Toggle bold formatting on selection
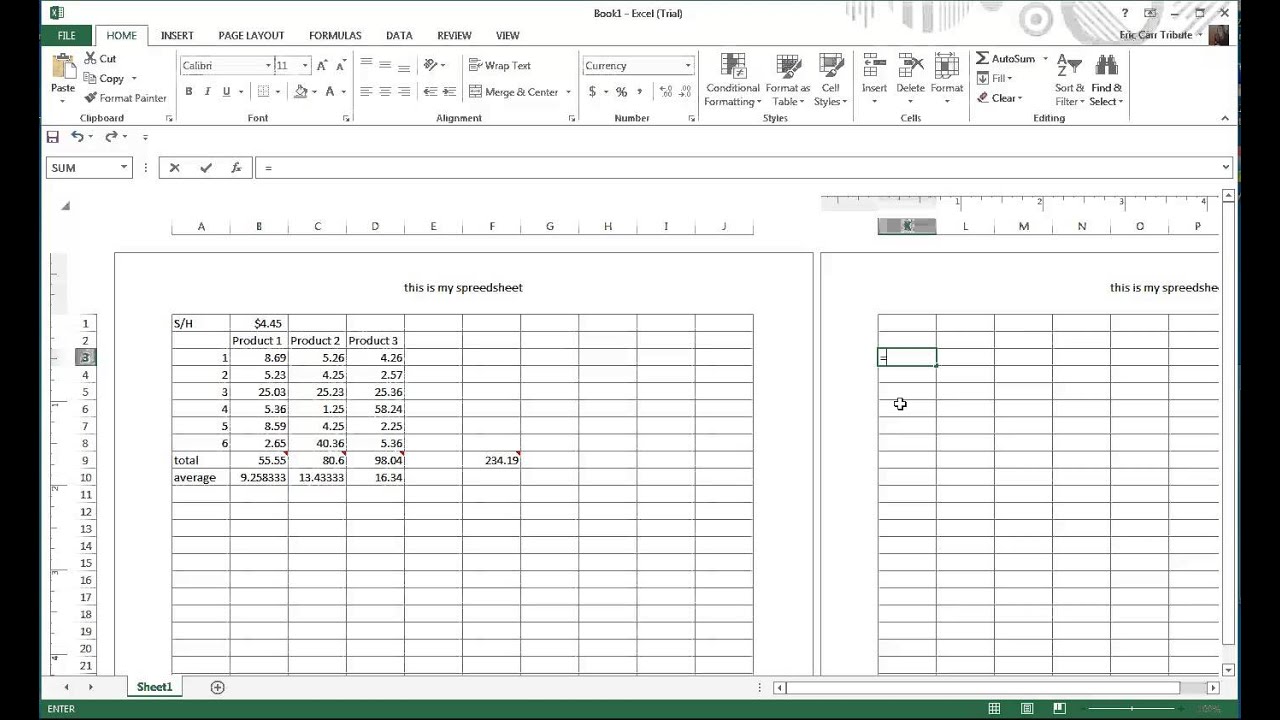This screenshot has height=720, width=1280. pyautogui.click(x=188, y=91)
